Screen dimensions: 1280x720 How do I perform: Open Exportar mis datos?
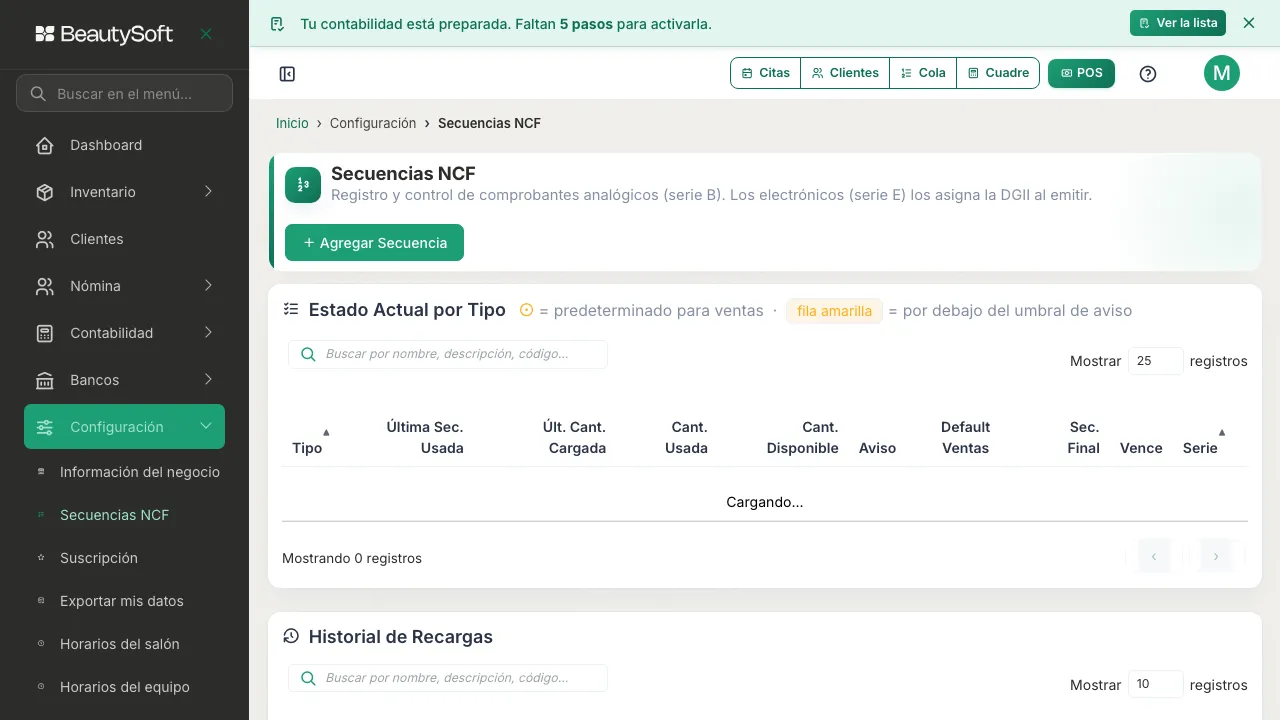122,601
